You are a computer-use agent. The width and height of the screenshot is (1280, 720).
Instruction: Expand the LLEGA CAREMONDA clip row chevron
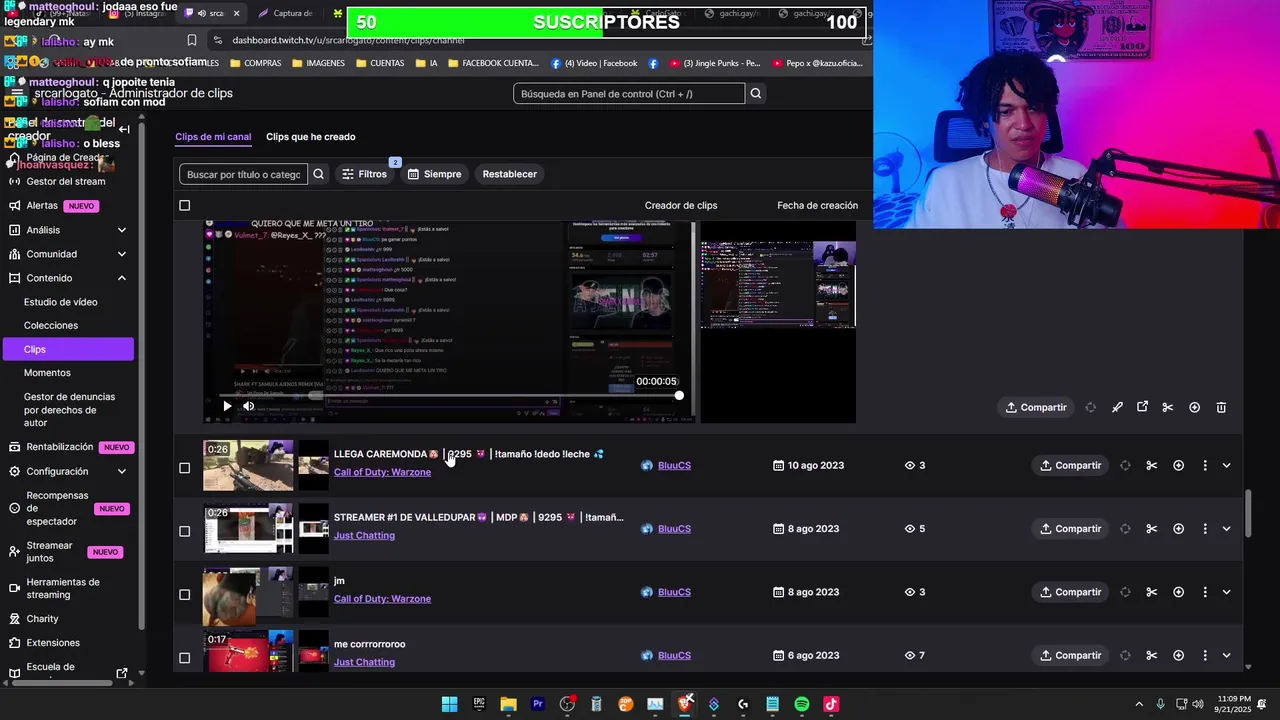(x=1226, y=465)
